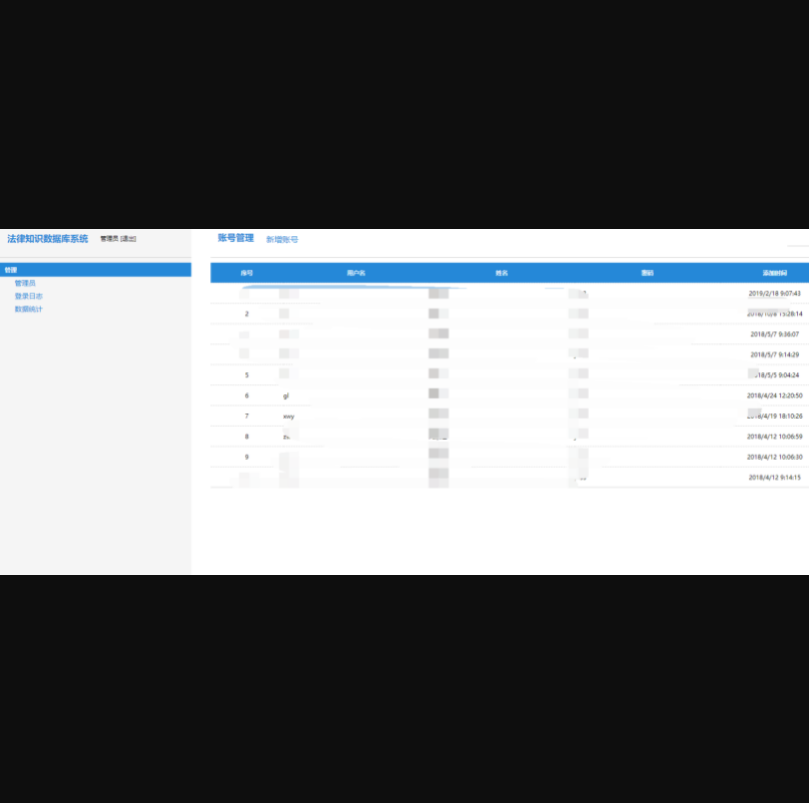Click the 退出 logout link
Image resolution: width=809 pixels, height=803 pixels.
click(128, 239)
